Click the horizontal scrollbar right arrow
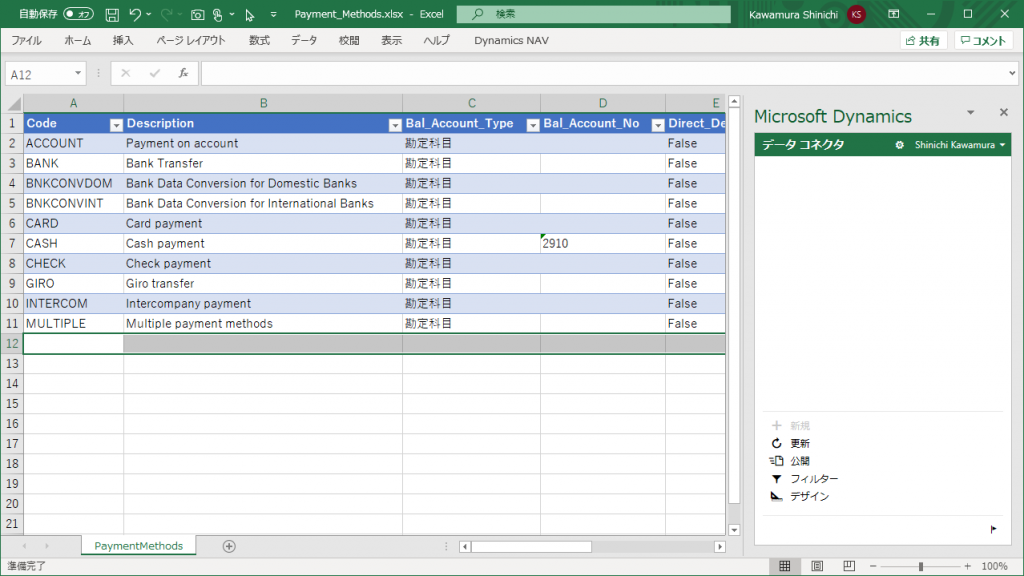 [x=720, y=547]
